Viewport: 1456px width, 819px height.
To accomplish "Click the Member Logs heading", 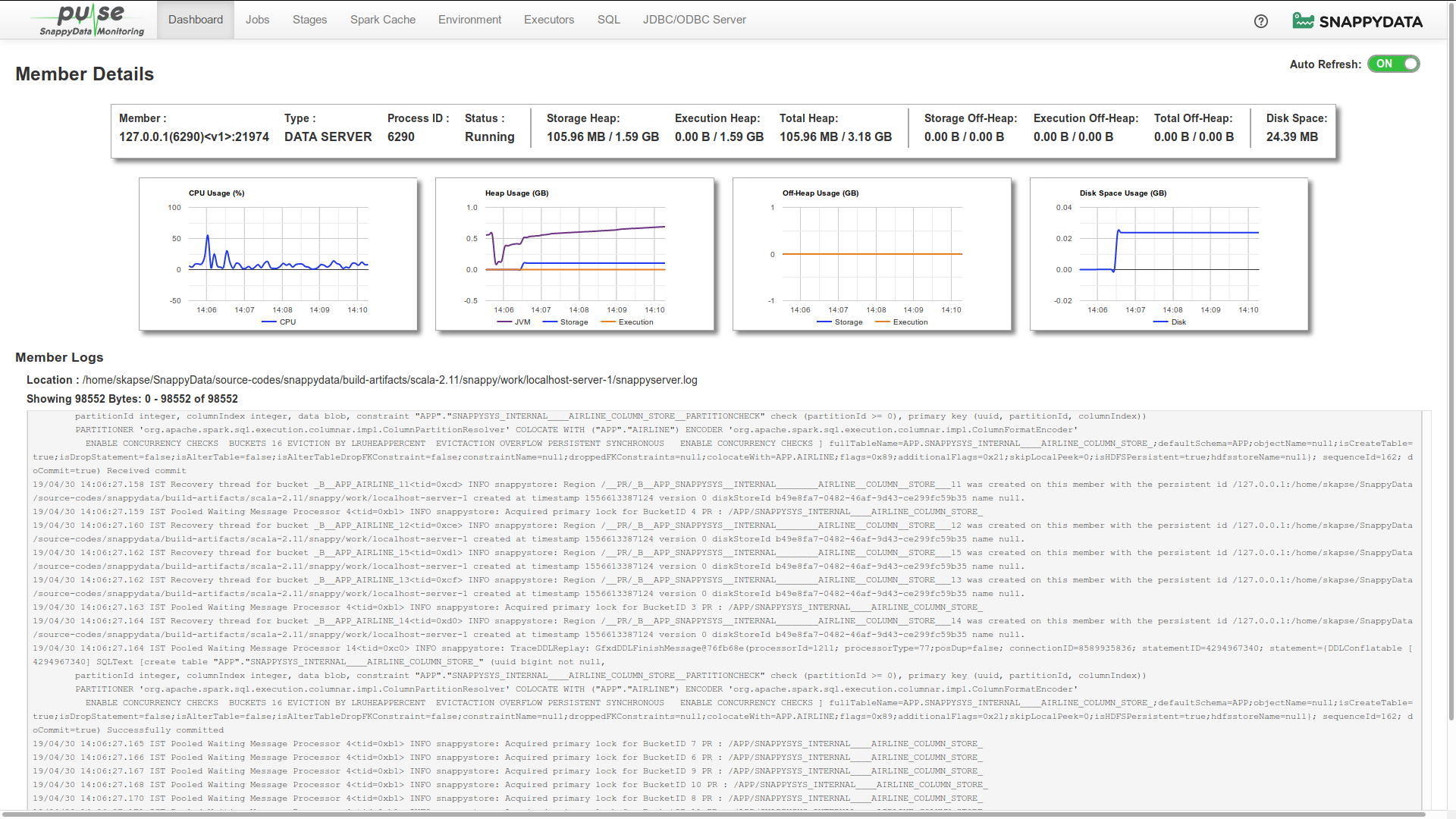I will 59,358.
